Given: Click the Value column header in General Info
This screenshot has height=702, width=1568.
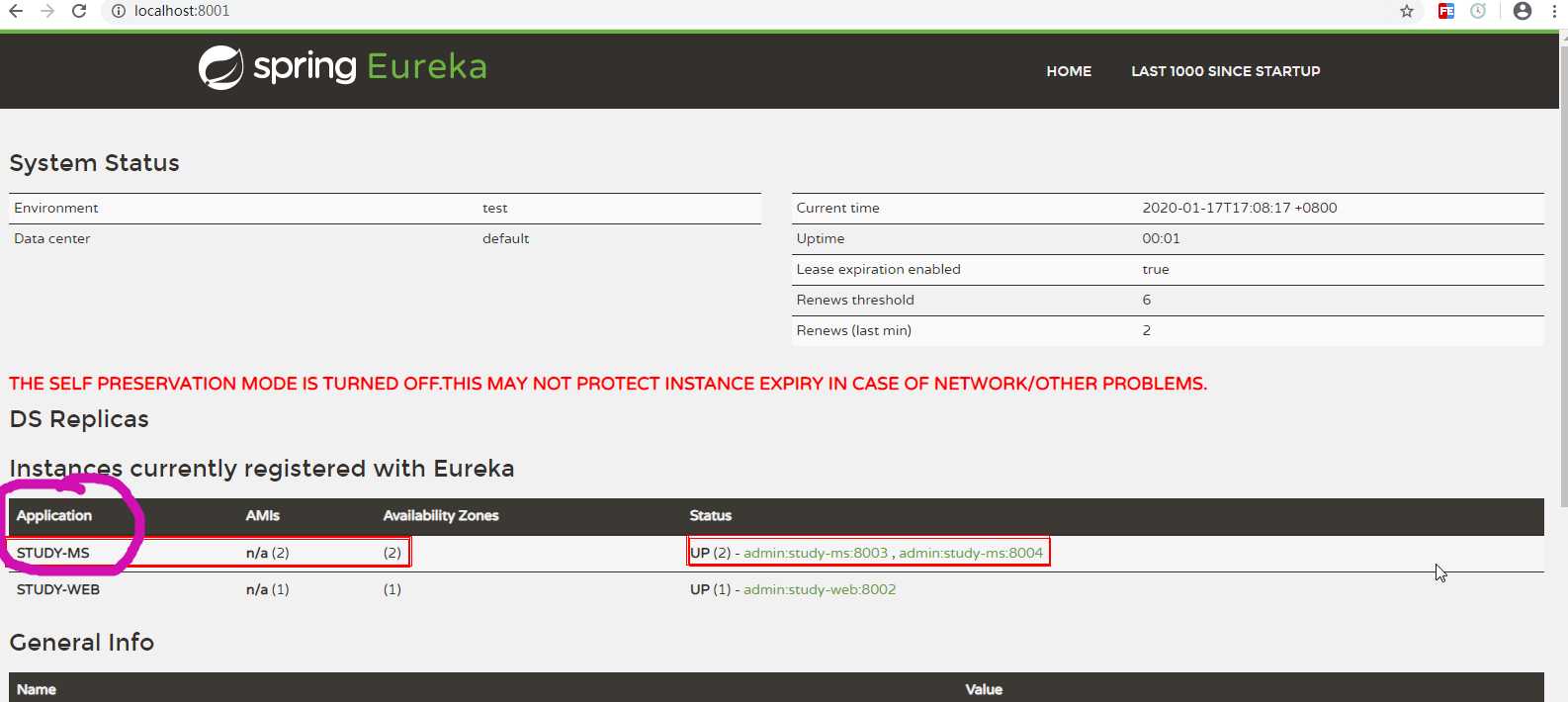Looking at the screenshot, I should pos(984,690).
